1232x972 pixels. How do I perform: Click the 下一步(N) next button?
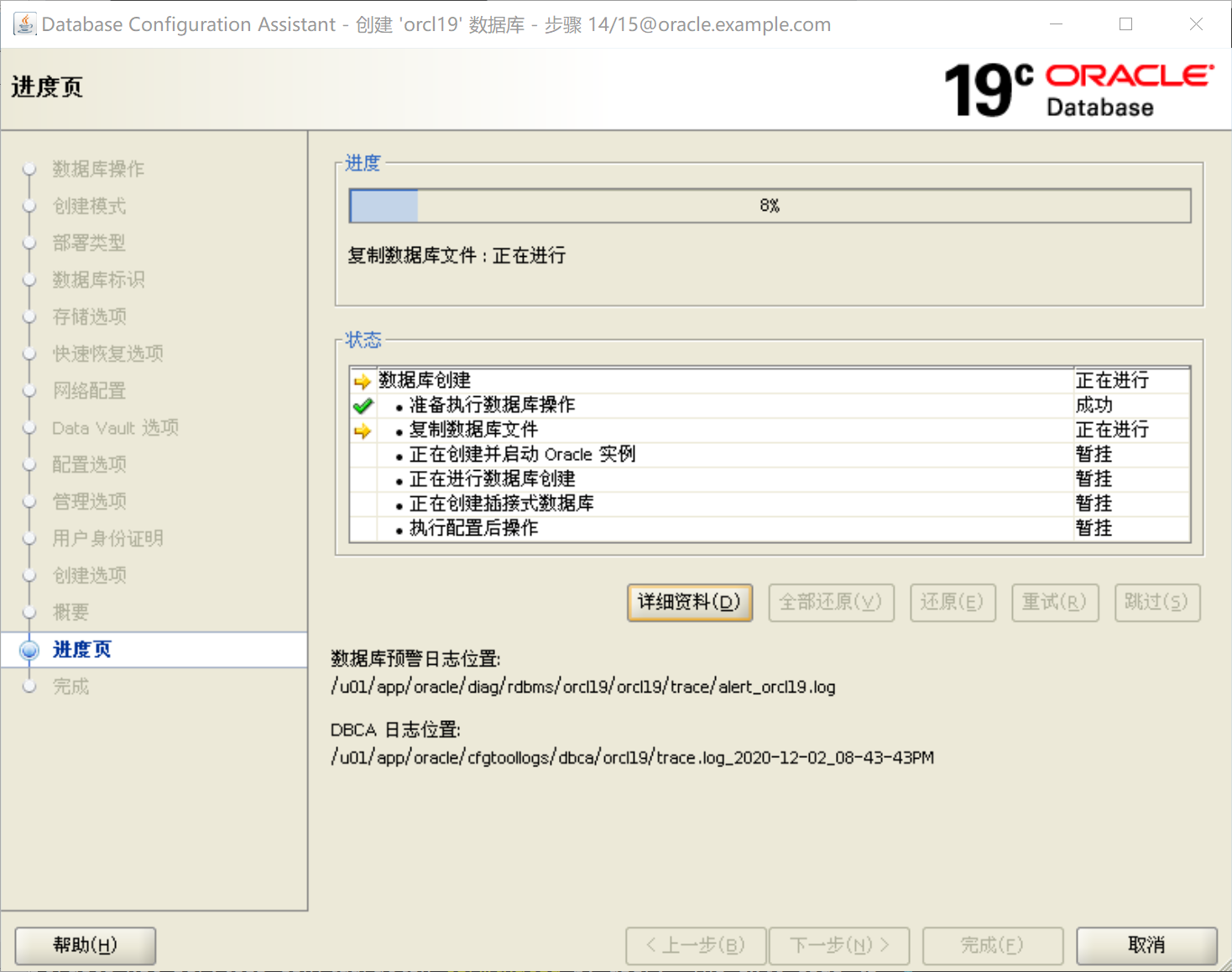pyautogui.click(x=839, y=946)
